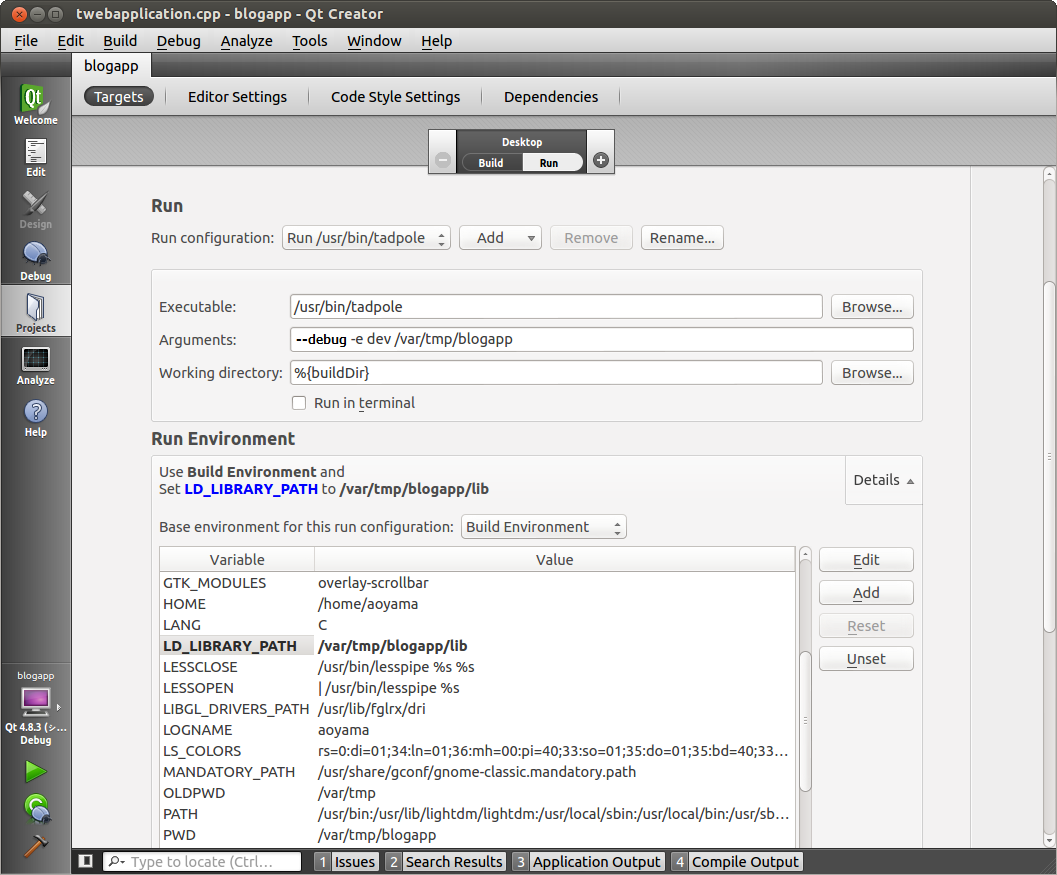The height and width of the screenshot is (875, 1057).
Task: Collapse the Run Environment Details
Action: pyautogui.click(x=883, y=480)
